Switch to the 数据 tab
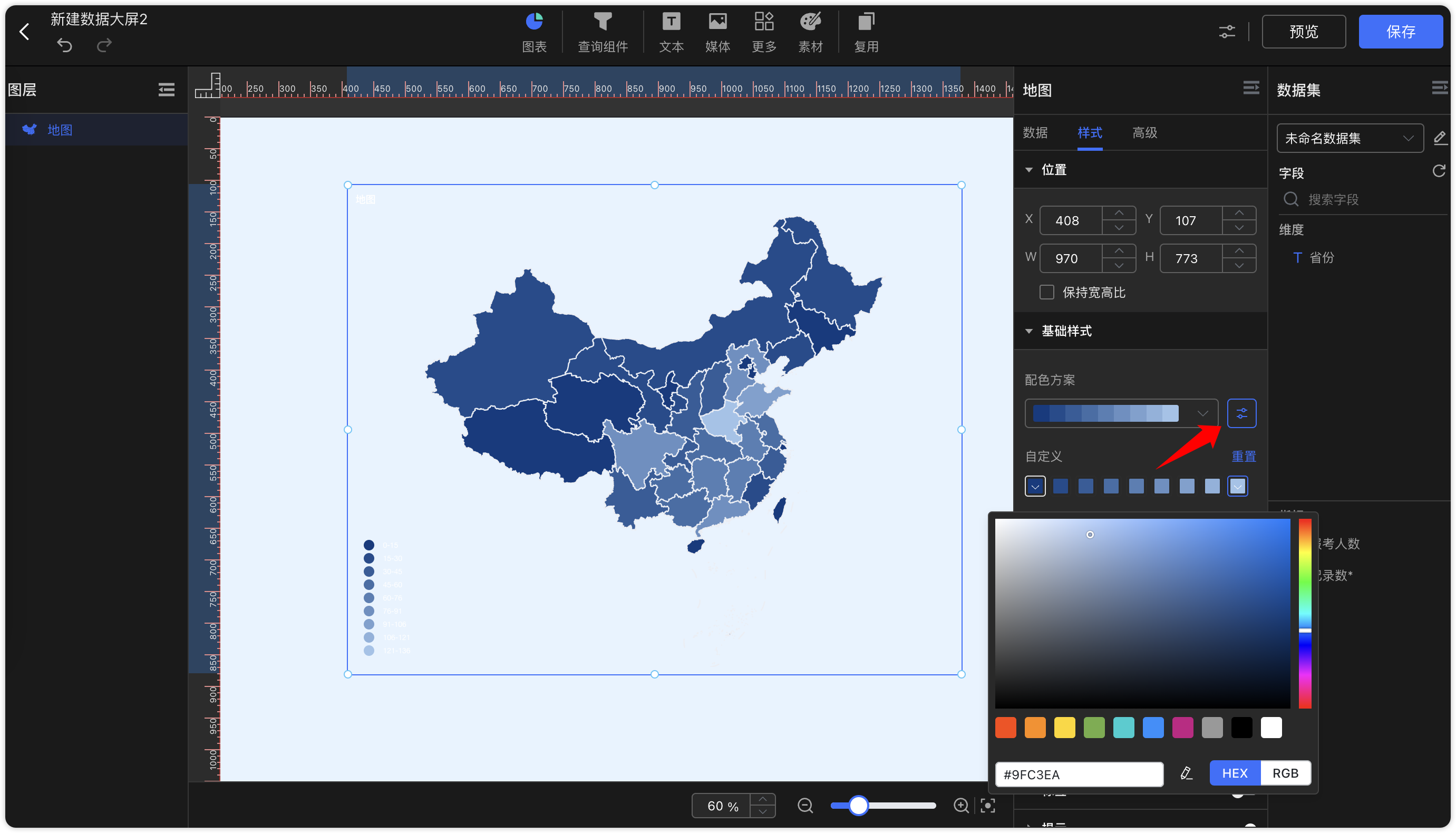Image resolution: width=1456 pixels, height=833 pixels. tap(1035, 133)
